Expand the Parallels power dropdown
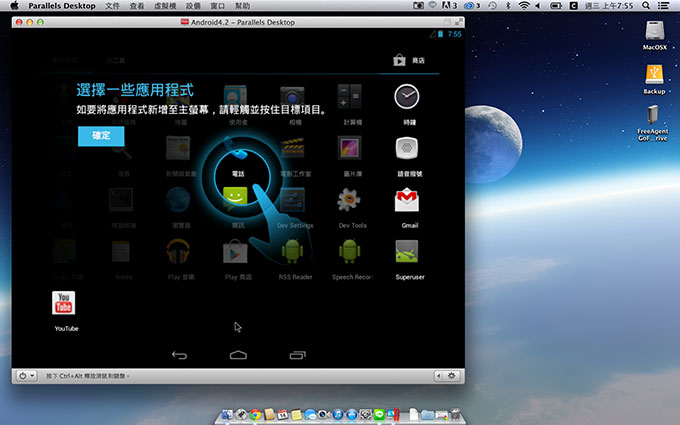The width and height of the screenshot is (680, 425). pos(26,376)
